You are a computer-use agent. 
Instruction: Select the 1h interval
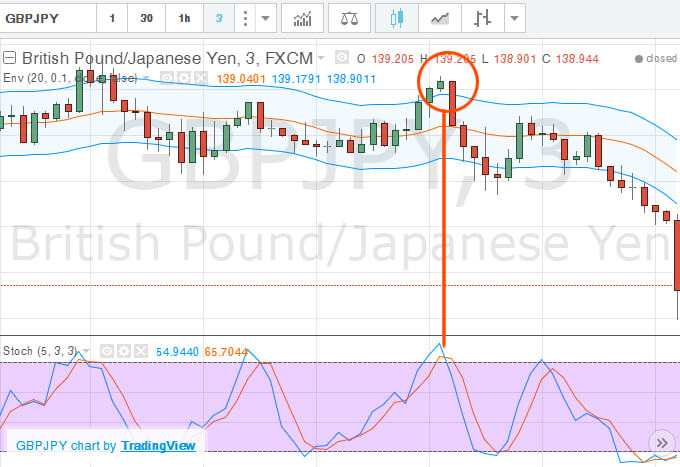pyautogui.click(x=184, y=18)
